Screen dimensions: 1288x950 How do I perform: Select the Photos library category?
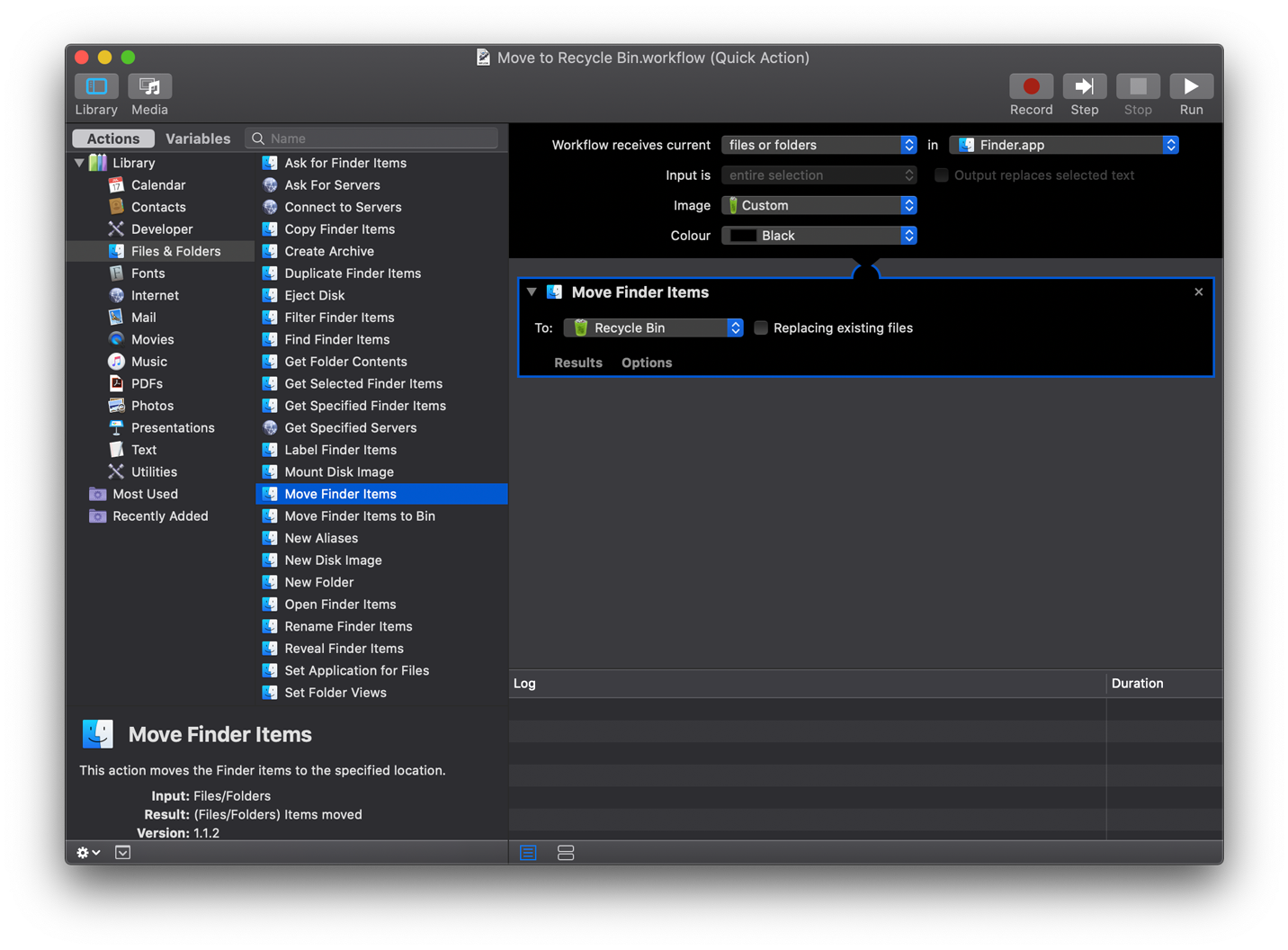tap(159, 405)
